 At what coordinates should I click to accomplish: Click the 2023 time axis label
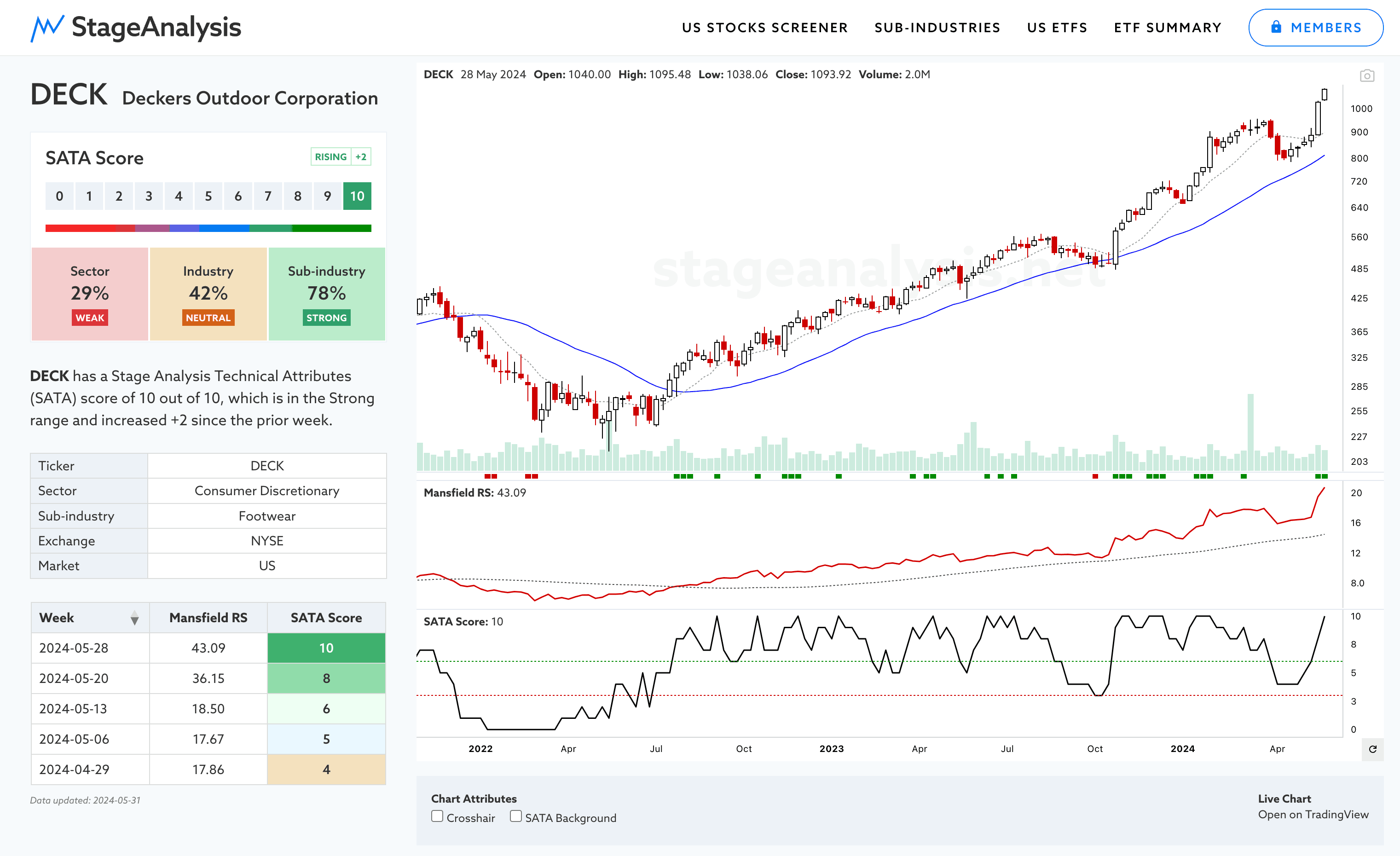pos(831,749)
